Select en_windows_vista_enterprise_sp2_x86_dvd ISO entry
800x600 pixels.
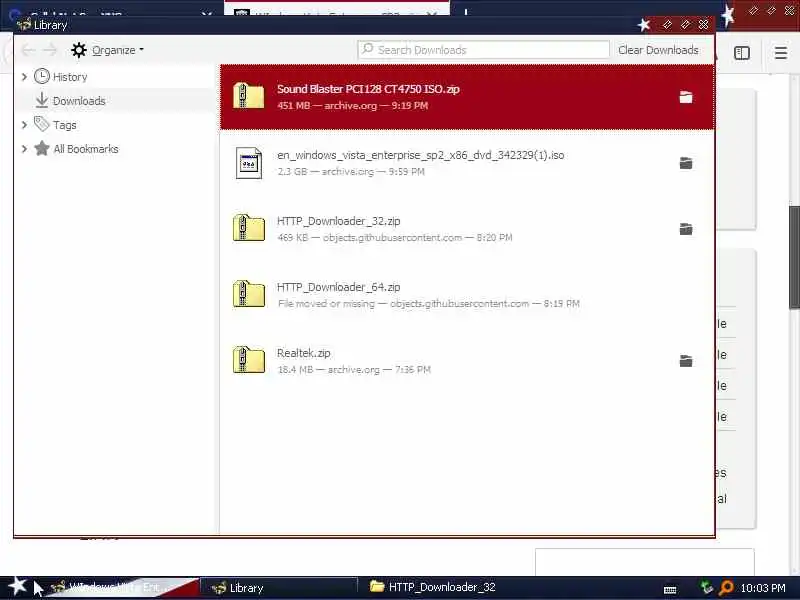(467, 163)
